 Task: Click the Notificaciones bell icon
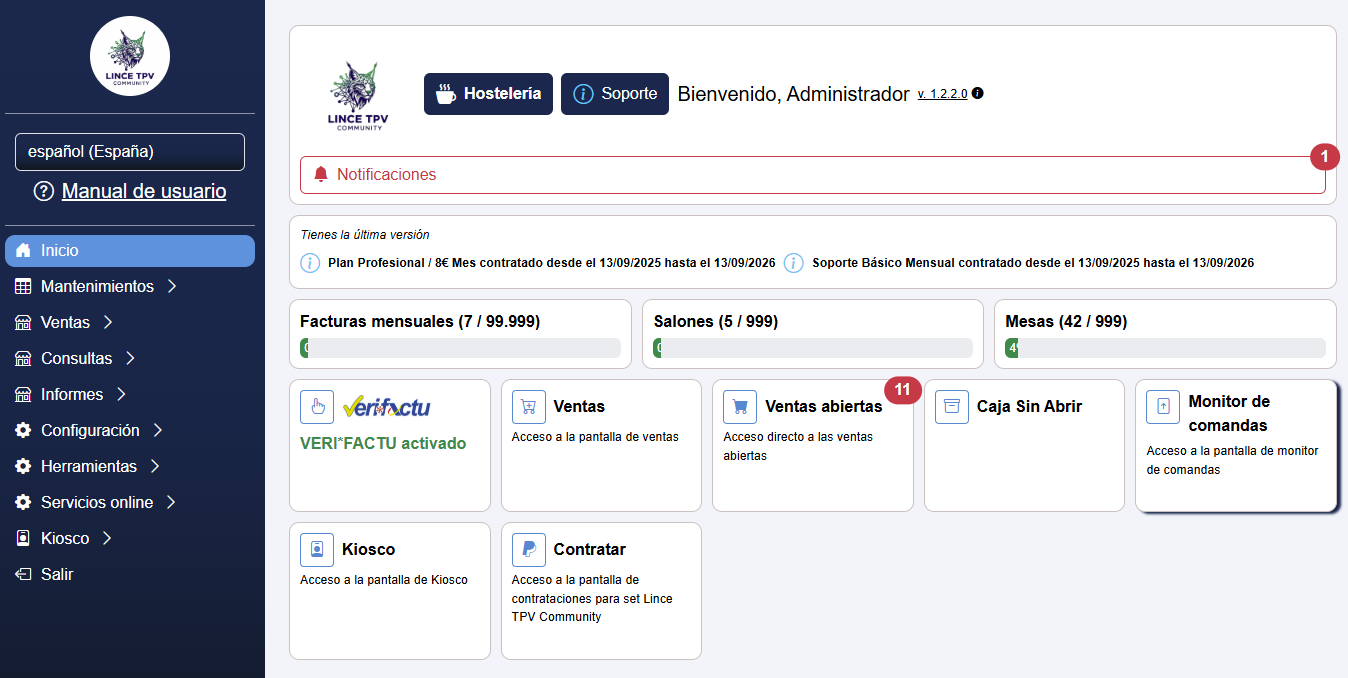point(321,175)
